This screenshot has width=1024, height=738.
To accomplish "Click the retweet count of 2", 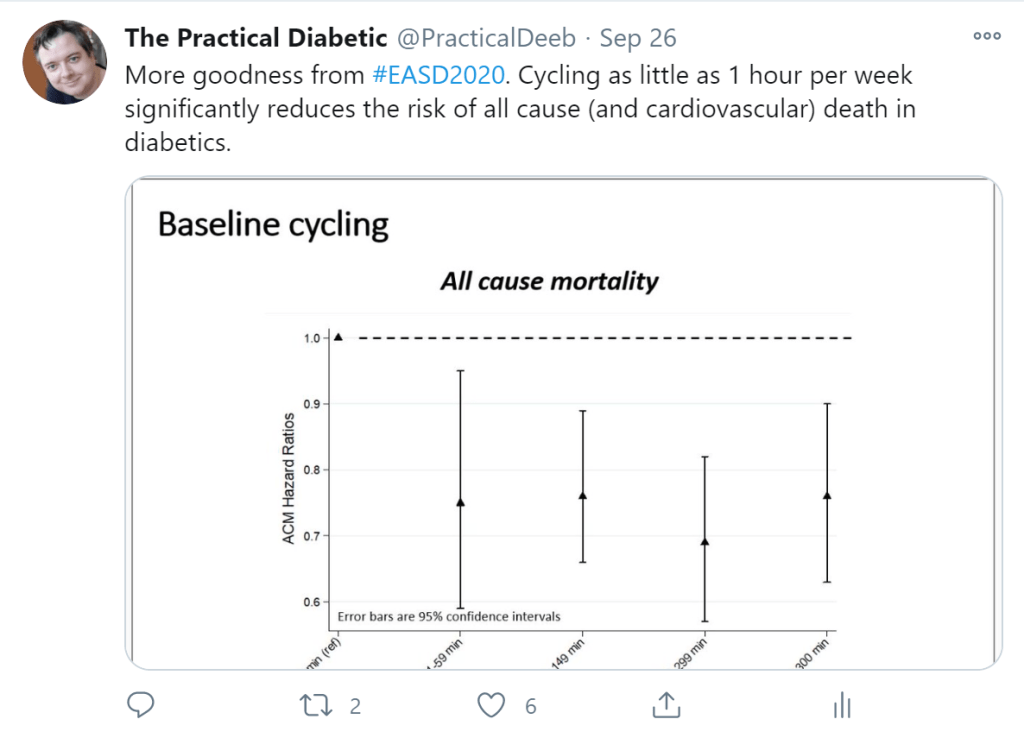I will coord(355,706).
